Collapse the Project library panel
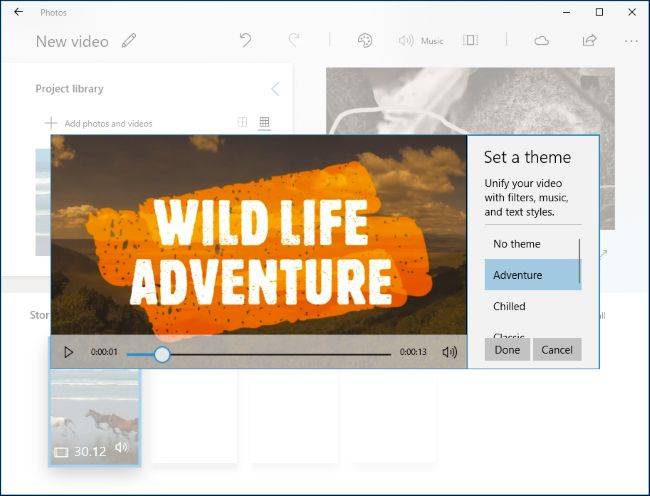 pos(275,89)
